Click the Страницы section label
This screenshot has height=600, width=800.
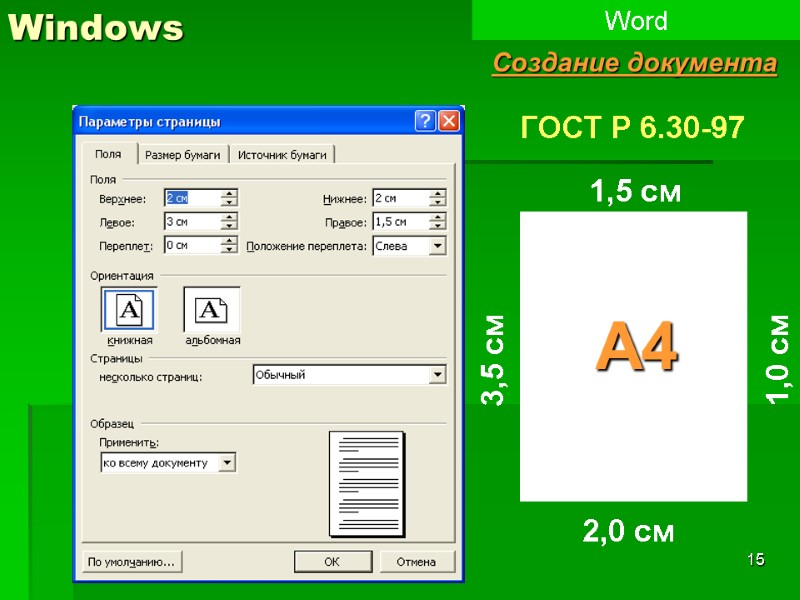[x=116, y=359]
